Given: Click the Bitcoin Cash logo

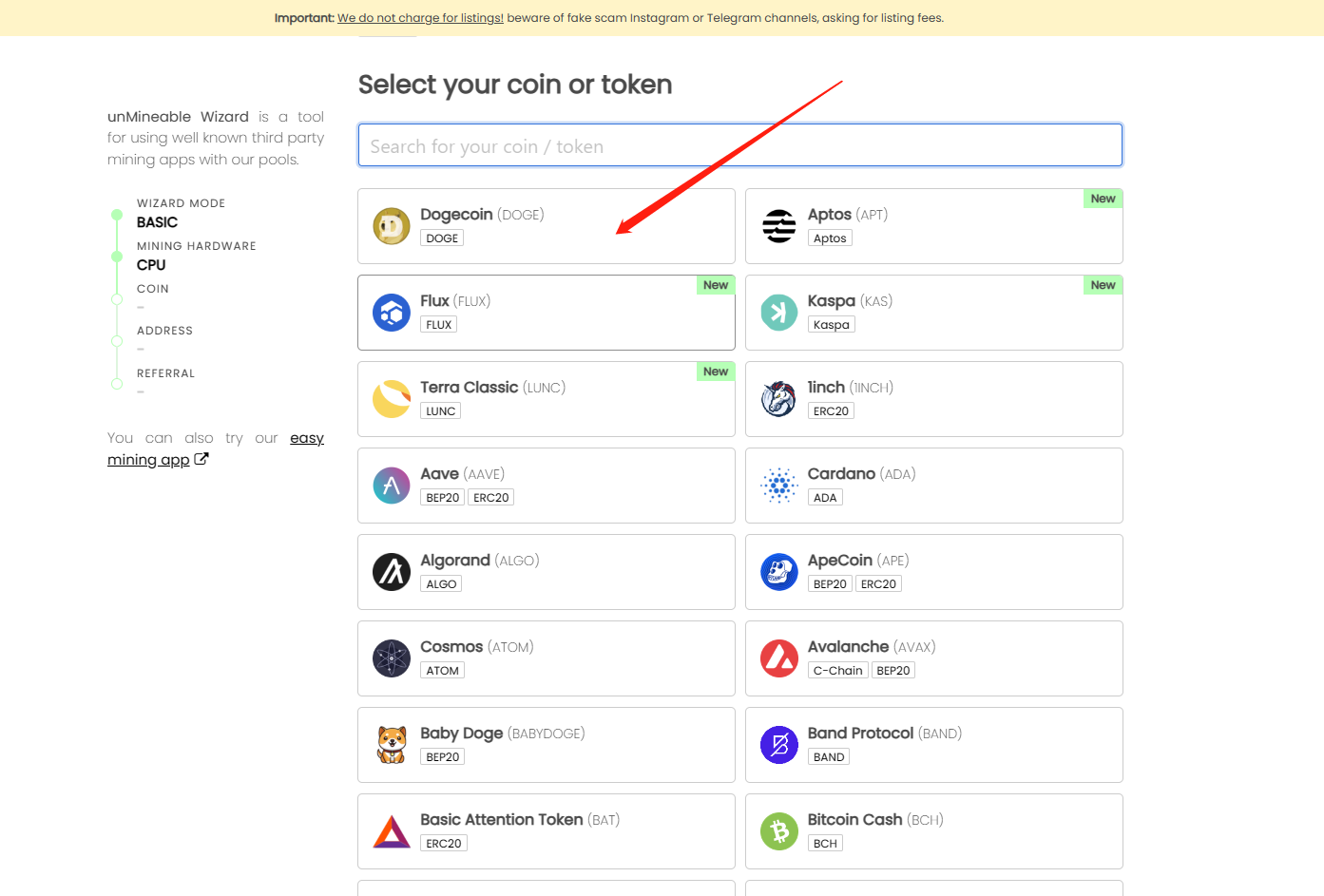Looking at the screenshot, I should coord(779,831).
